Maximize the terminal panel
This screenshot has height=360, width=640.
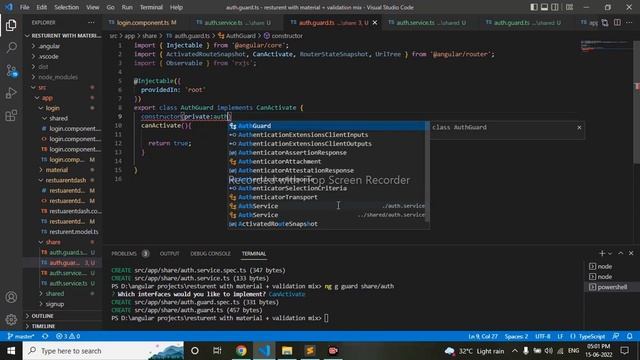click(621, 253)
